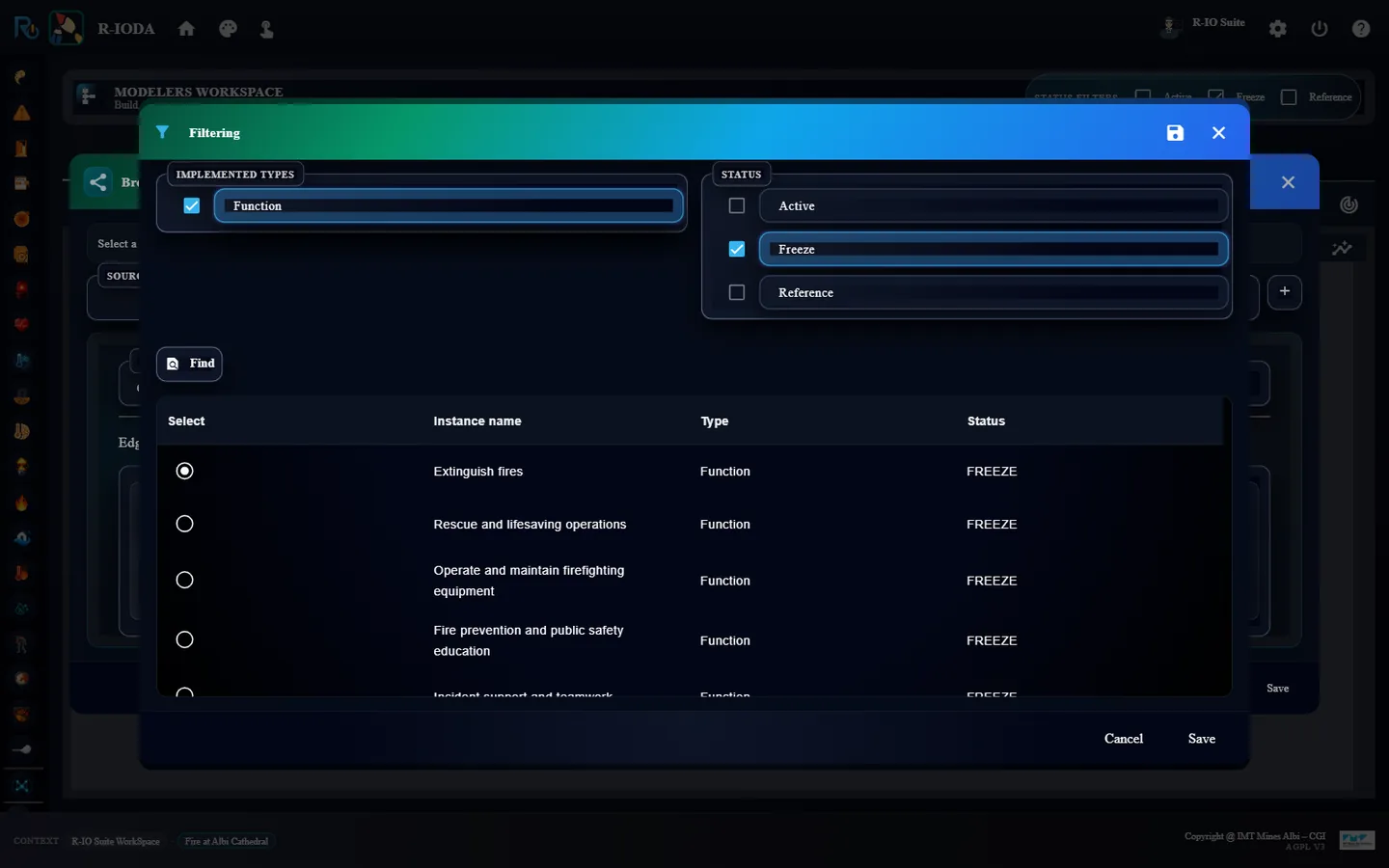Check the Reference status checkbox in dialog

tap(737, 292)
